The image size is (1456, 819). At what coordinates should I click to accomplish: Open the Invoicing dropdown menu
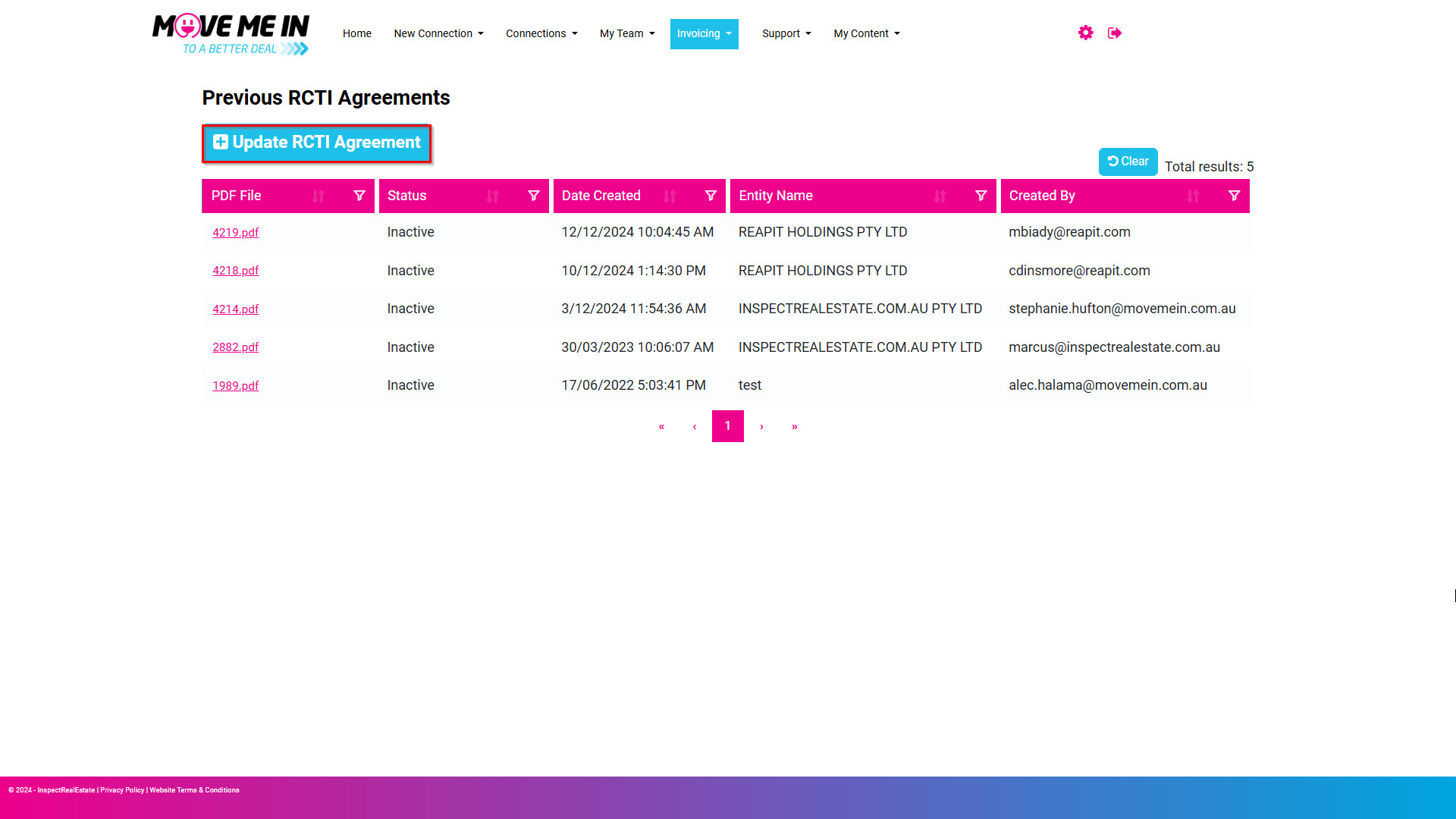click(704, 33)
